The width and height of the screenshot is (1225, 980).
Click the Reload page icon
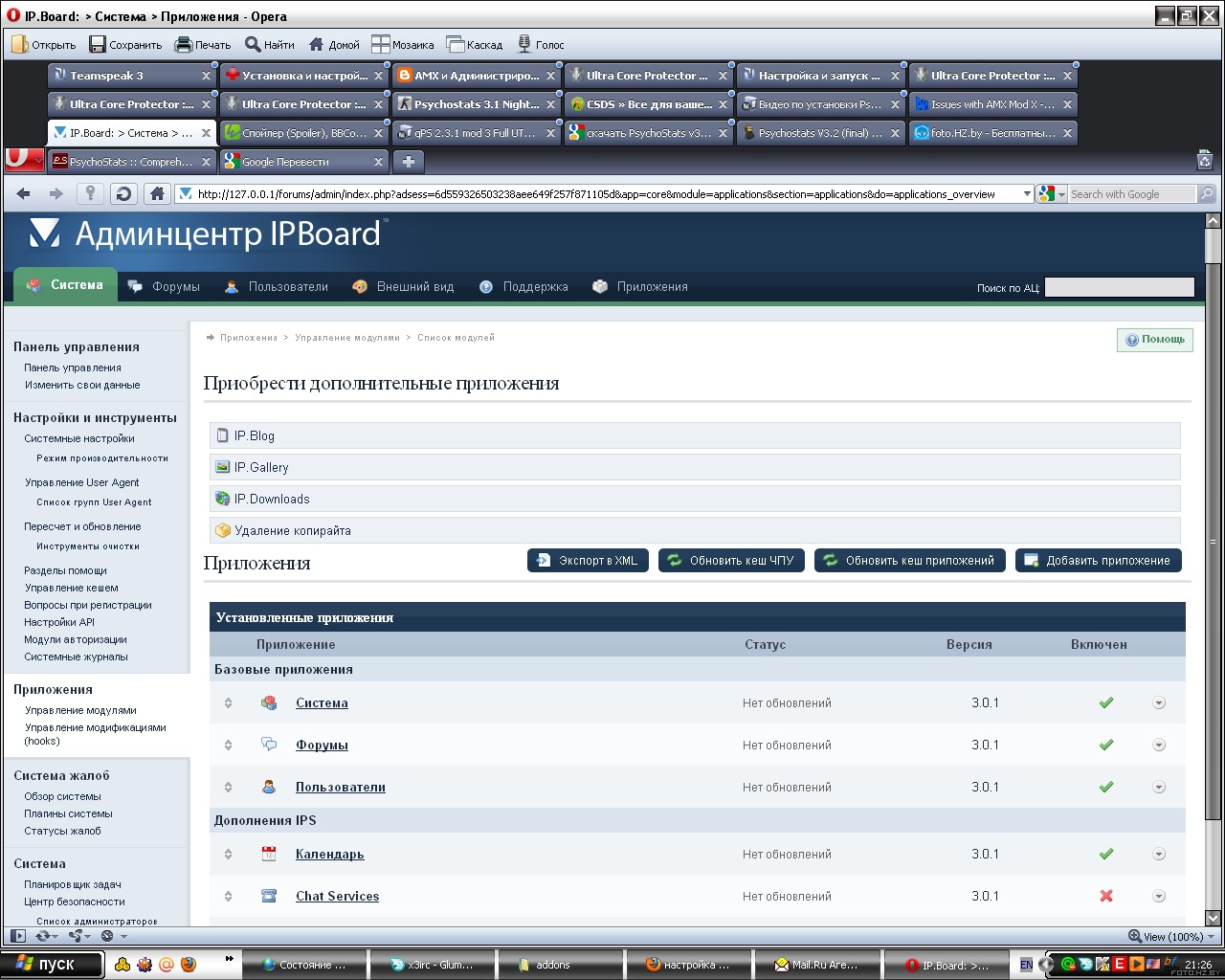pyautogui.click(x=123, y=194)
